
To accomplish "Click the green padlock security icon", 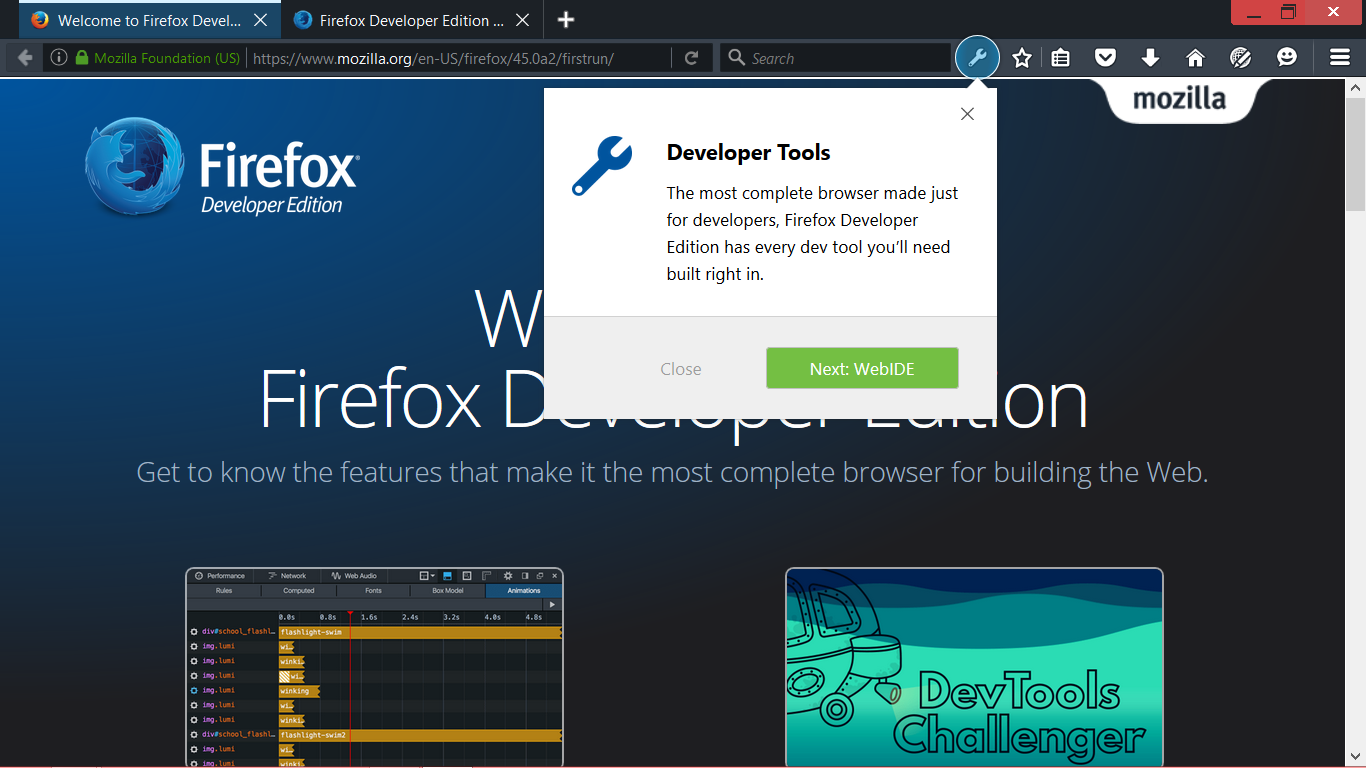I will click(x=82, y=58).
